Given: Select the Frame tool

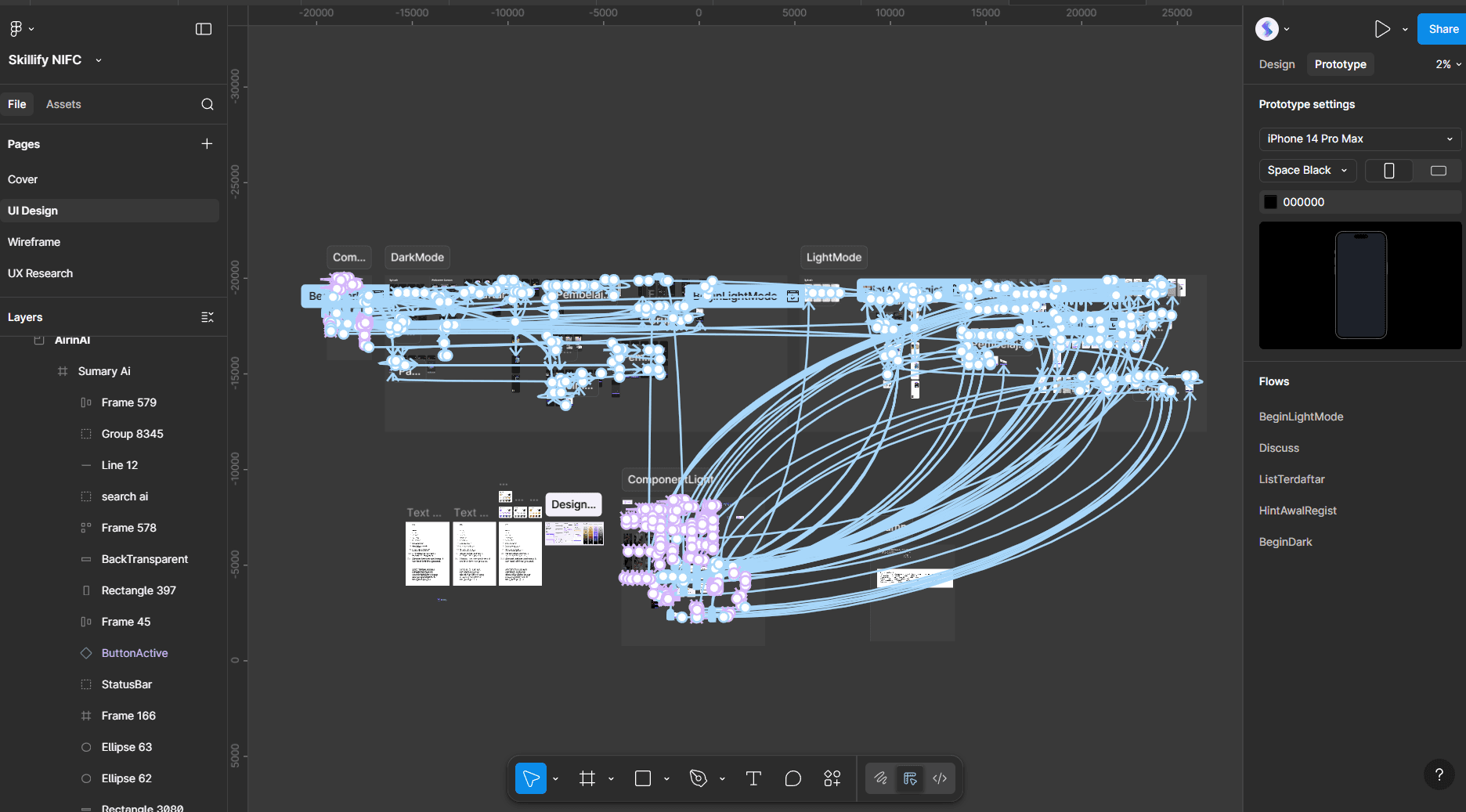Looking at the screenshot, I should pyautogui.click(x=587, y=778).
